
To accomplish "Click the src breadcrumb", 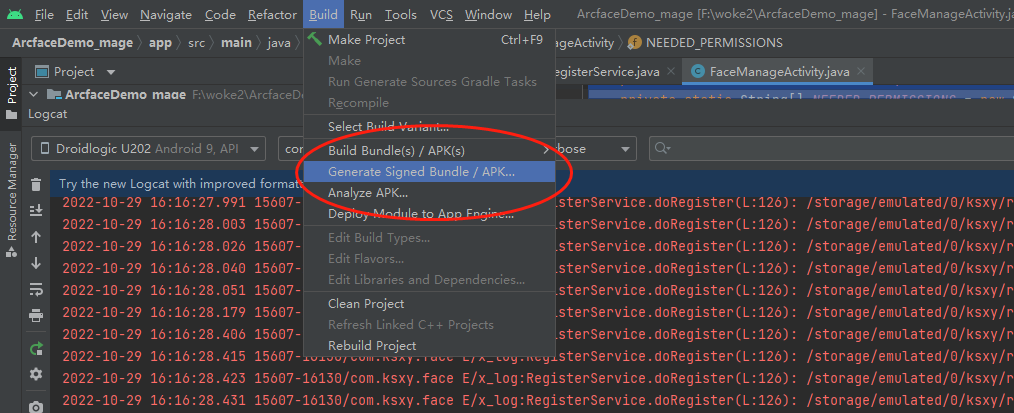I will [x=197, y=43].
